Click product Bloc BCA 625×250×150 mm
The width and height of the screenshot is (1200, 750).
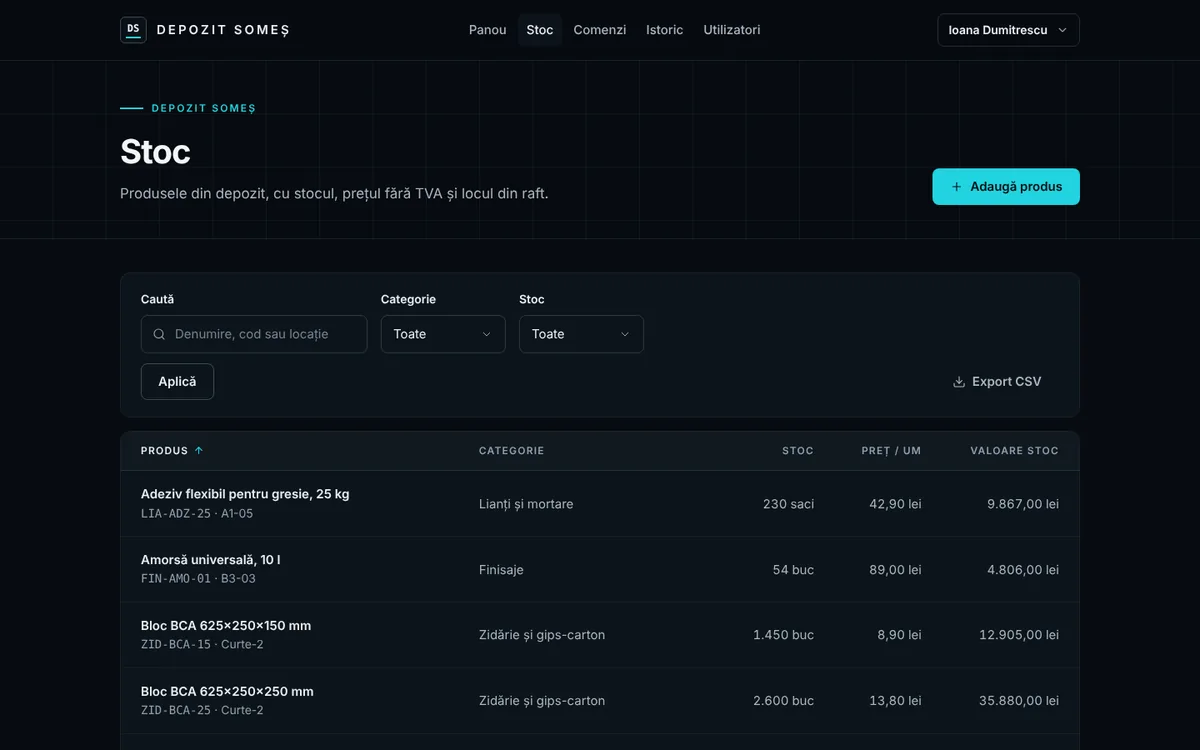pyautogui.click(x=226, y=626)
